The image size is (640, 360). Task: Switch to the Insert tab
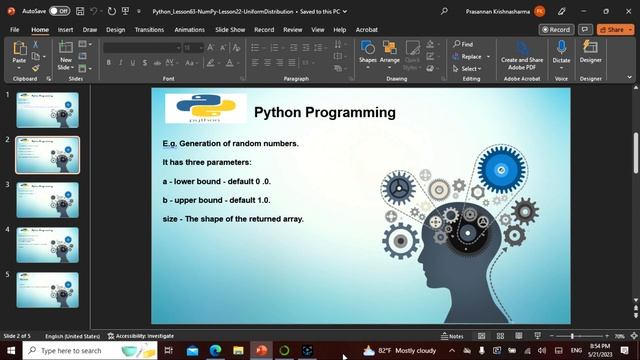tap(65, 29)
